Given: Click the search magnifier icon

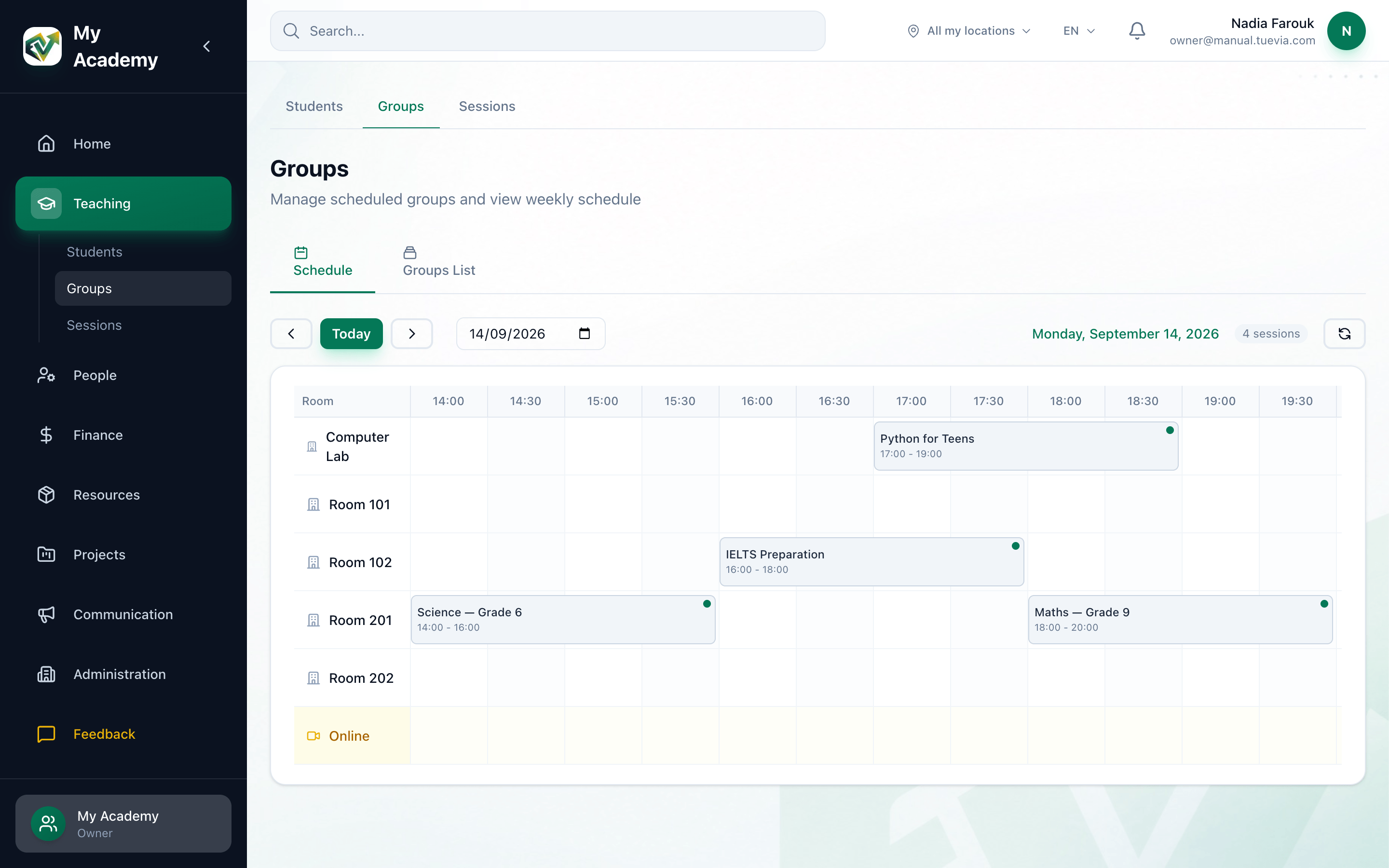Looking at the screenshot, I should (291, 31).
